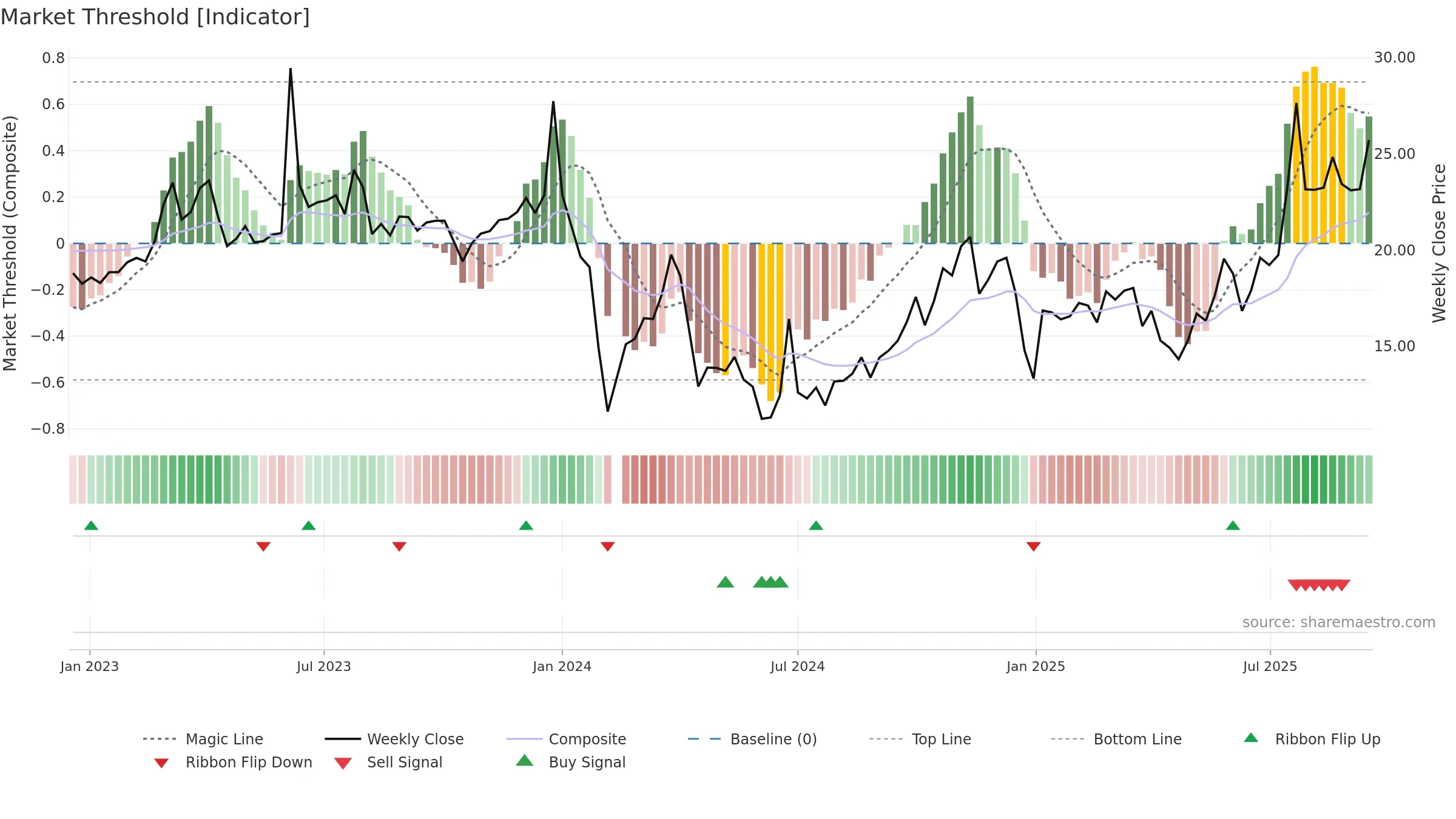Toggle the Ribbon Flip Down legend entry
The image size is (1456, 819).
232,762
